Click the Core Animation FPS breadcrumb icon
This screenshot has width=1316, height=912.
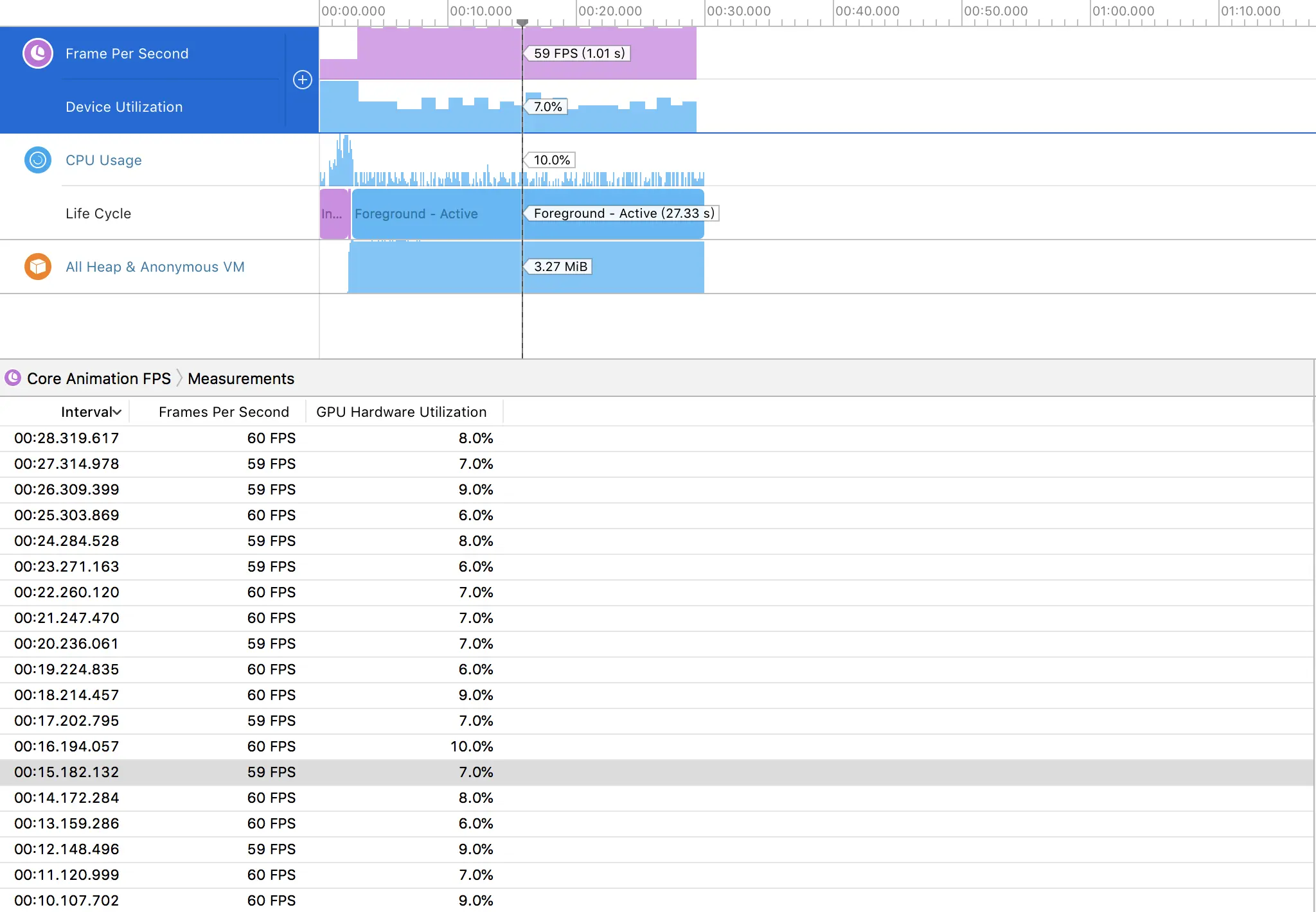(x=13, y=378)
